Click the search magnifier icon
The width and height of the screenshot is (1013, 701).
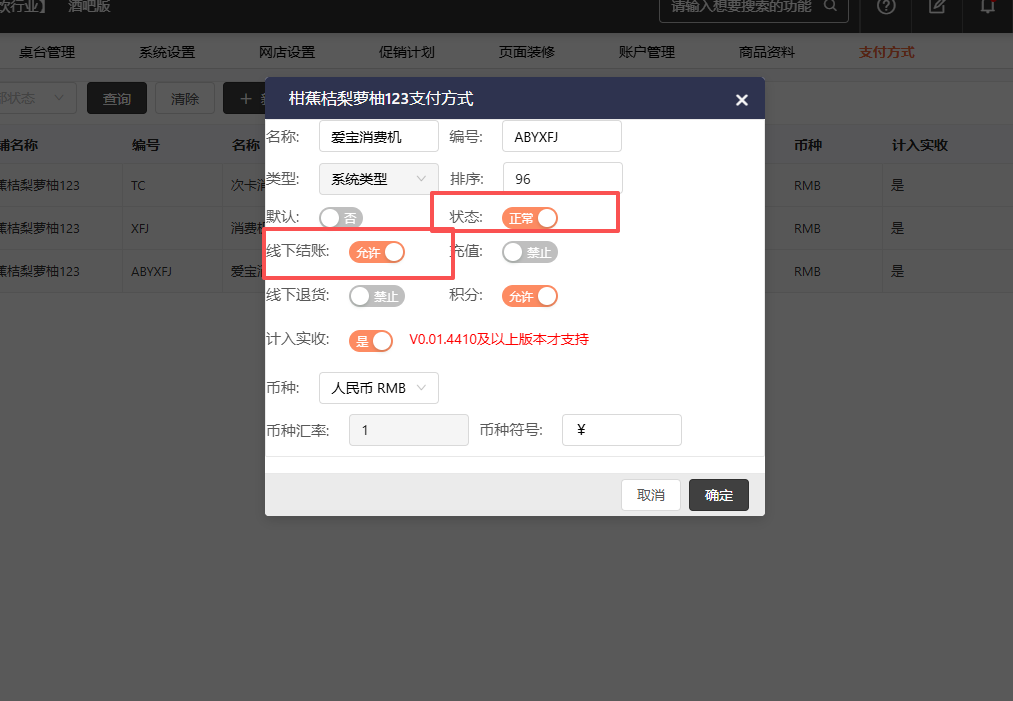point(830,7)
